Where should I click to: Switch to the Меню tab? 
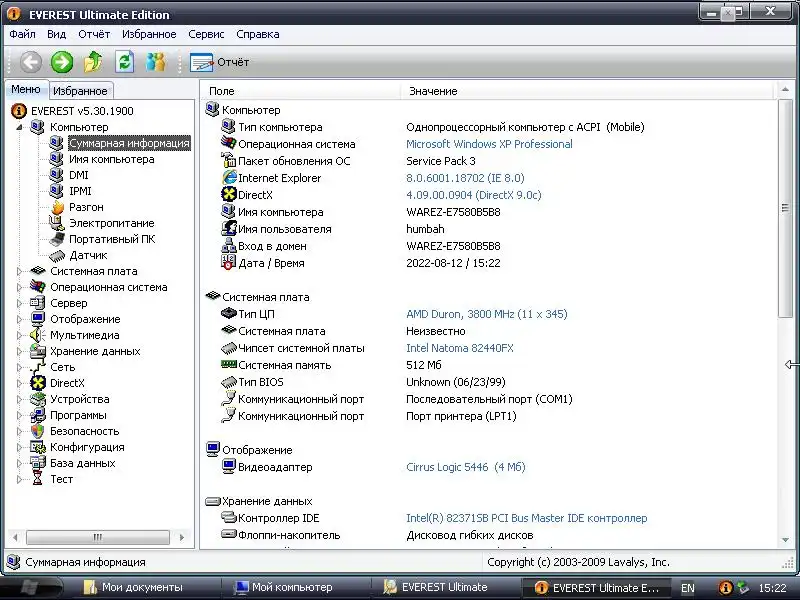pos(26,89)
